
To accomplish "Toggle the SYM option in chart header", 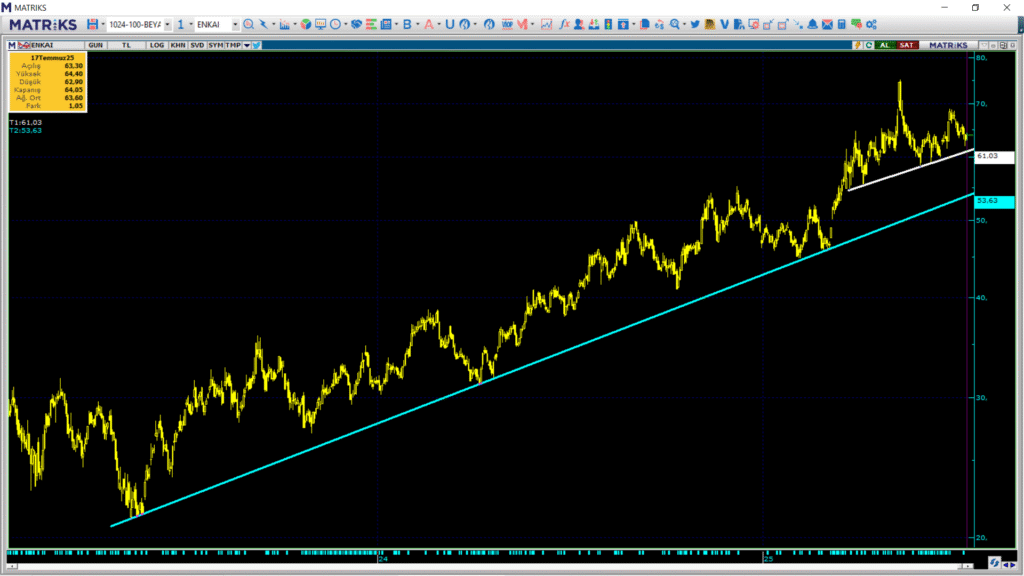I will (x=215, y=45).
